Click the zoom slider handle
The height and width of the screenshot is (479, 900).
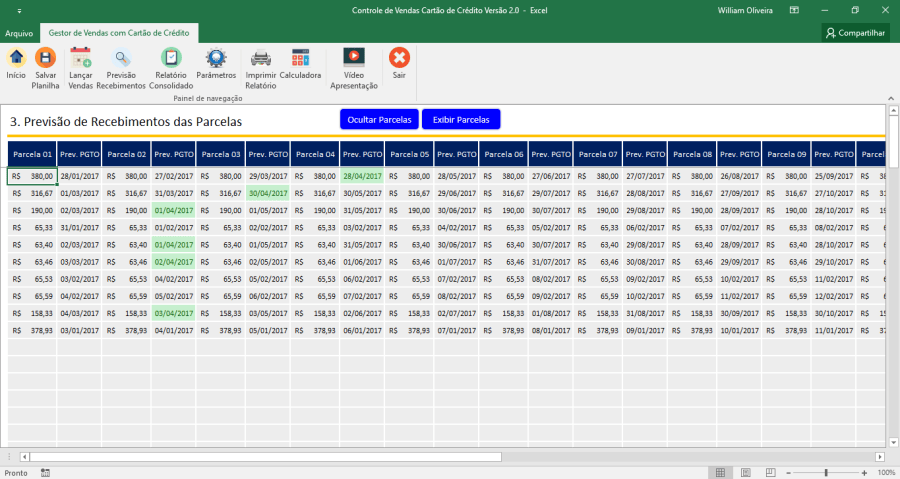[x=827, y=473]
